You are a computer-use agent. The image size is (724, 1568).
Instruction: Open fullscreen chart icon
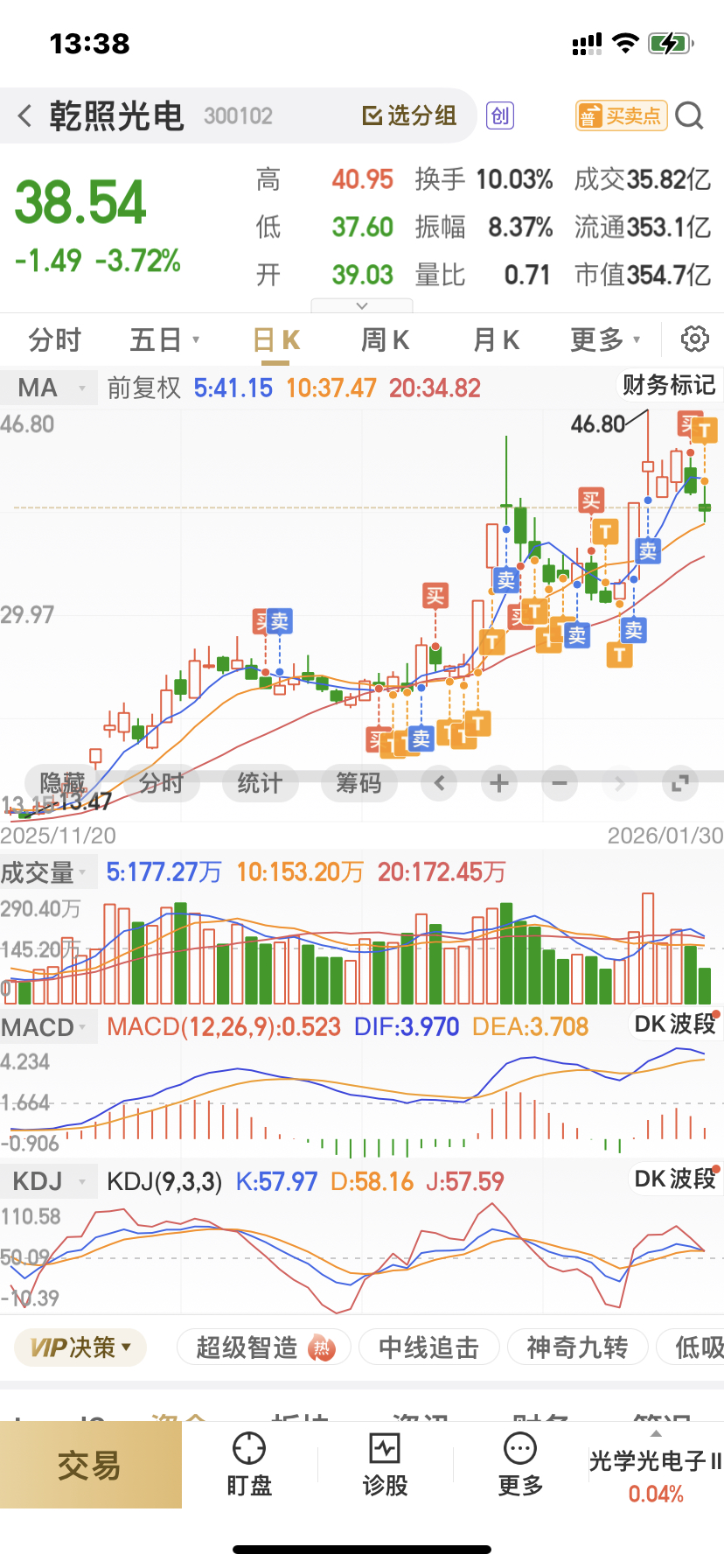tap(680, 782)
